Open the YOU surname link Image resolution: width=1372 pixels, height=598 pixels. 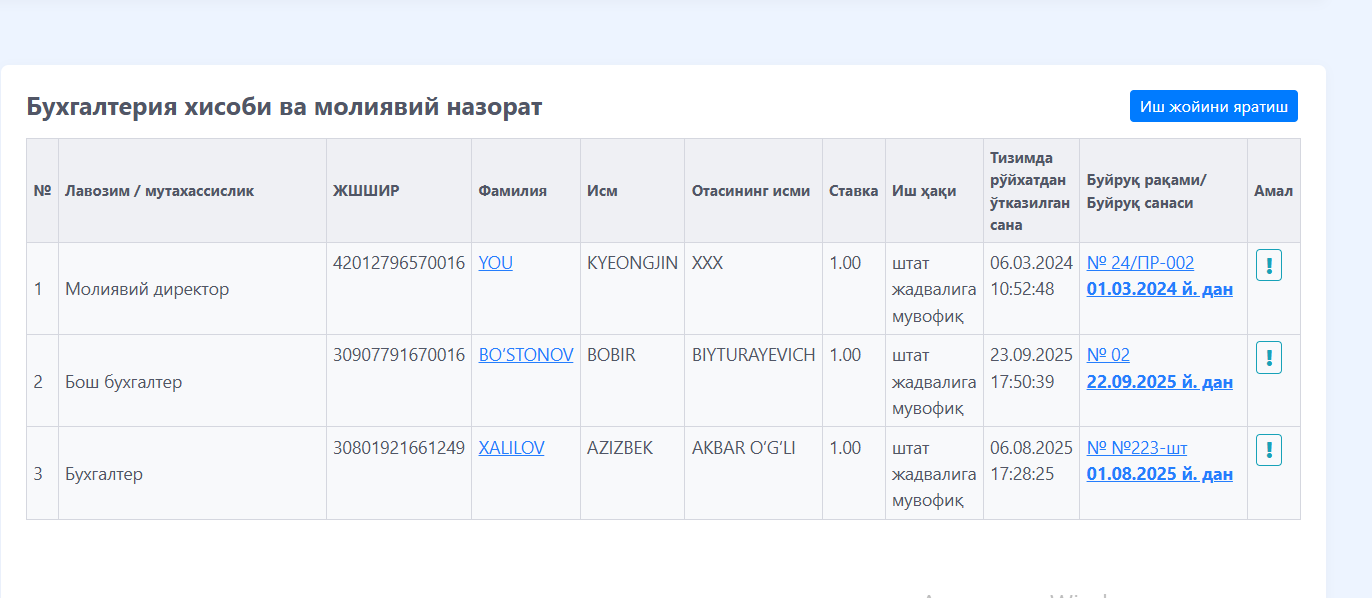tap(495, 263)
